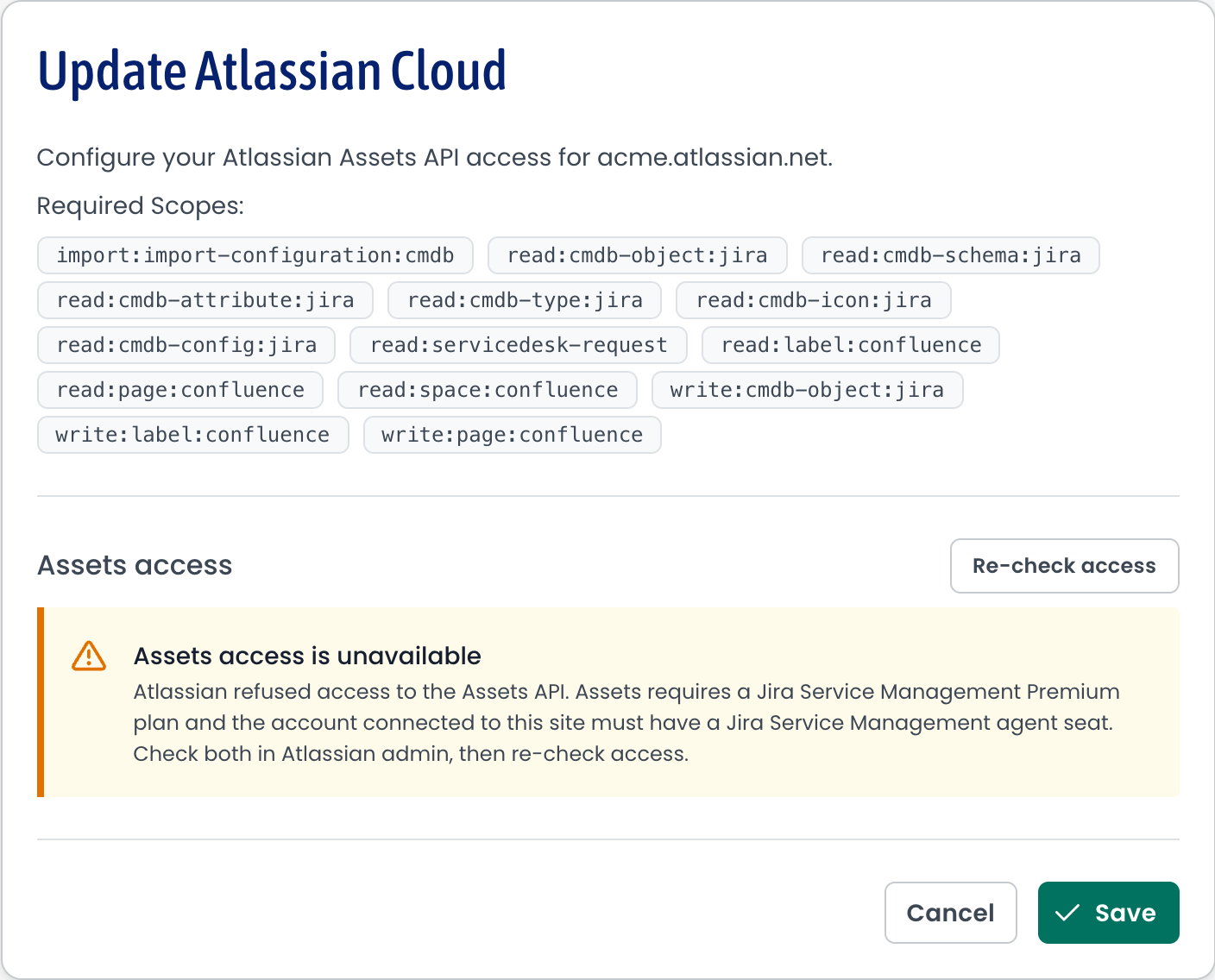
Task: Select the read:servicedesk-request scope chip
Action: (x=519, y=345)
